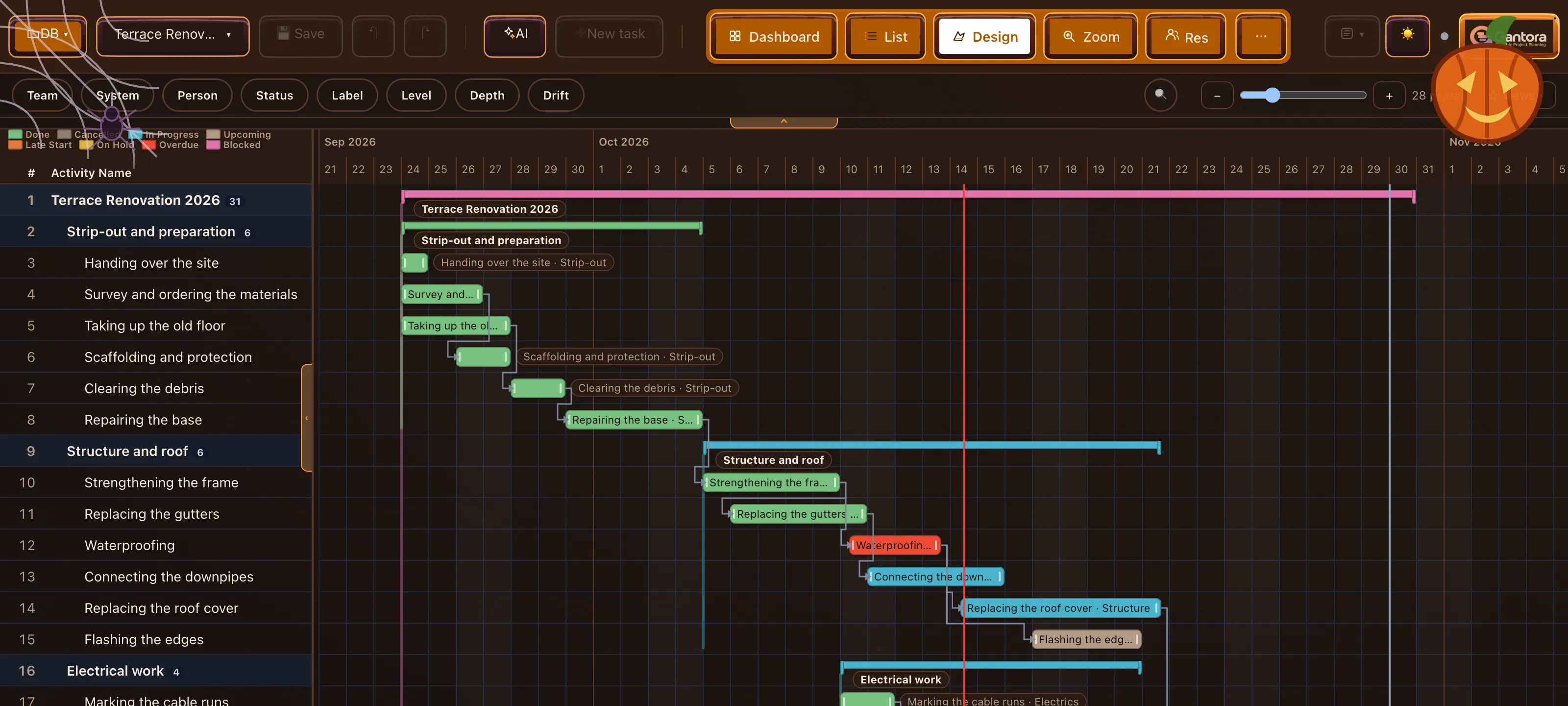
Task: Click the minus zoom-out button
Action: [1217, 95]
